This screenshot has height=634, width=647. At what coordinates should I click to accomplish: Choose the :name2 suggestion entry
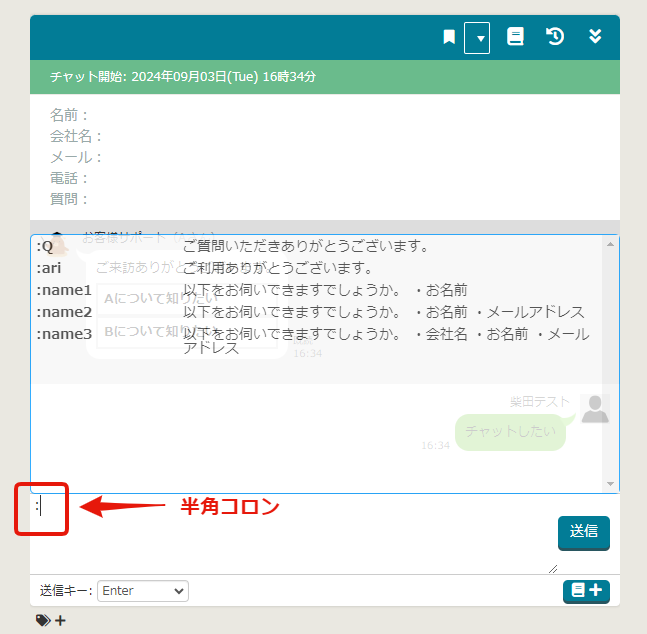(x=300, y=312)
